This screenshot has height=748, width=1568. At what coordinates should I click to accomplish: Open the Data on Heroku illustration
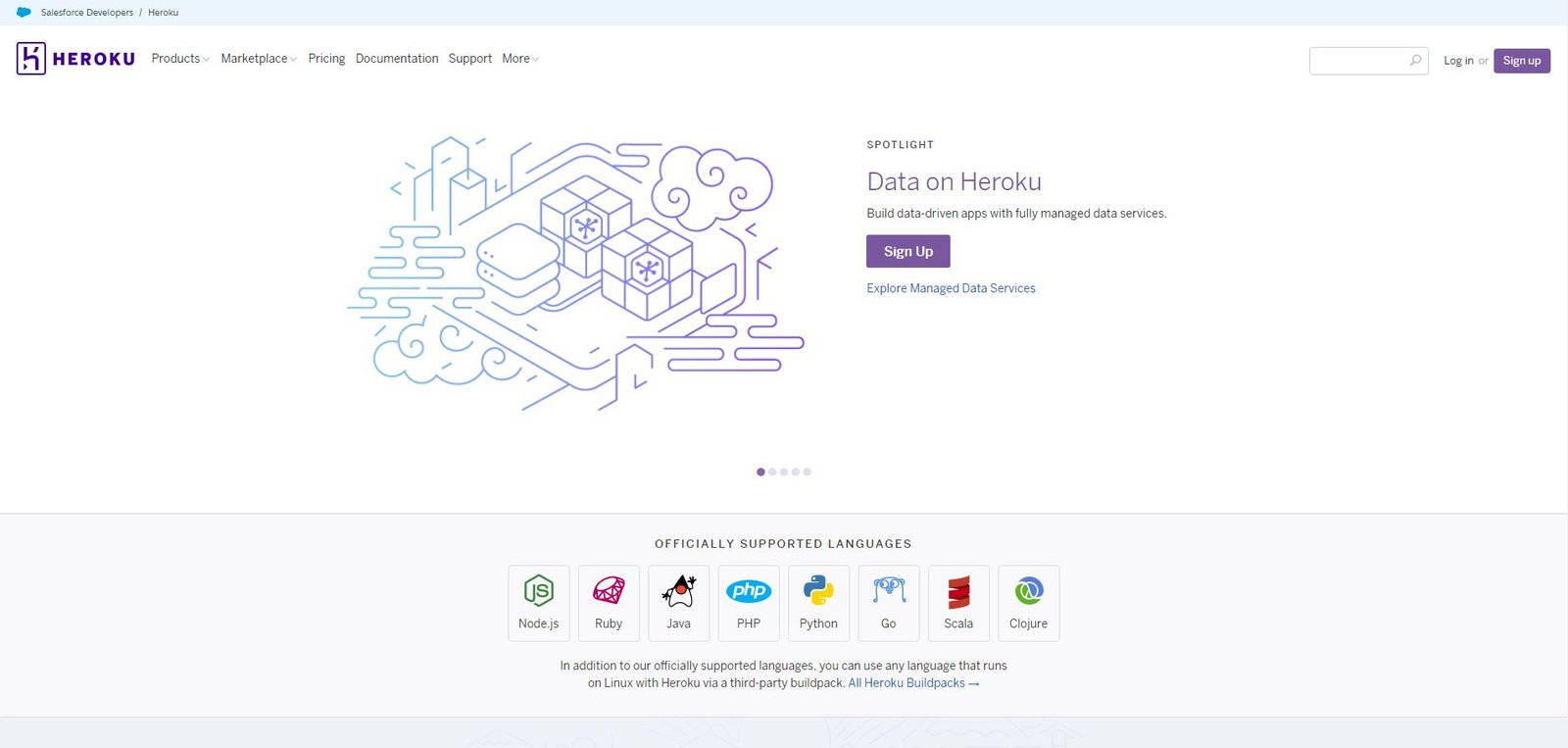(575, 273)
